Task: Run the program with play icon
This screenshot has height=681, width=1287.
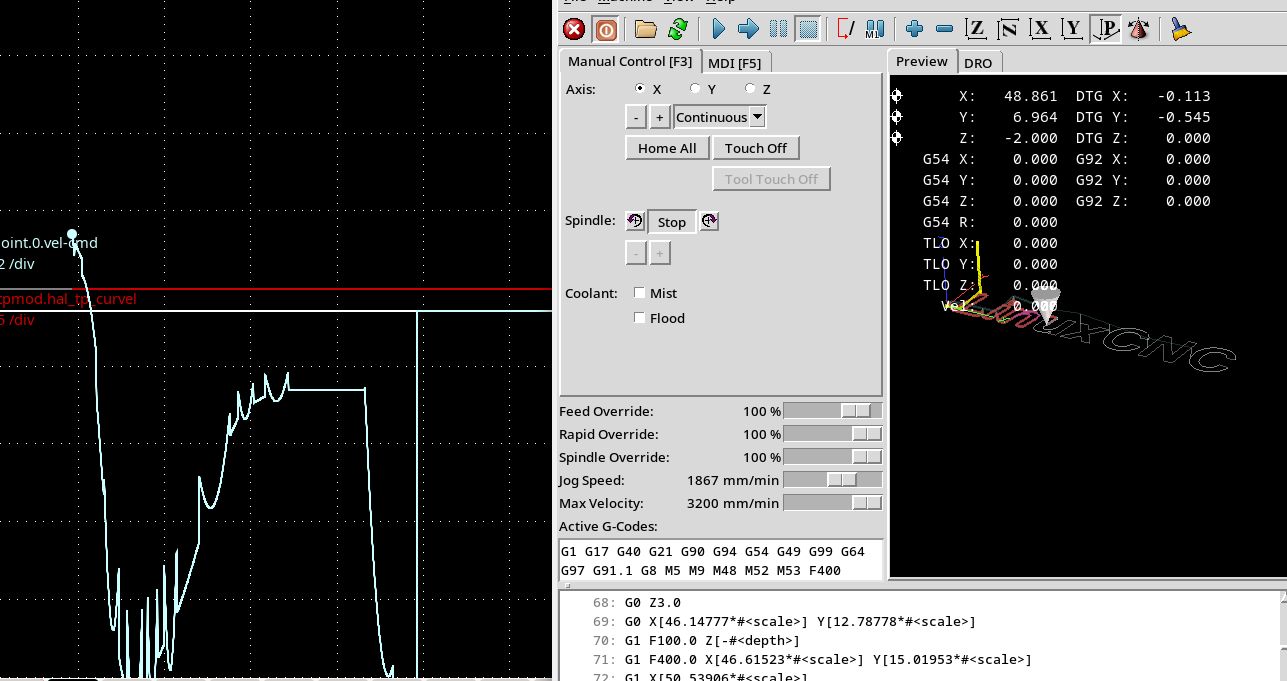Action: pyautogui.click(x=718, y=29)
